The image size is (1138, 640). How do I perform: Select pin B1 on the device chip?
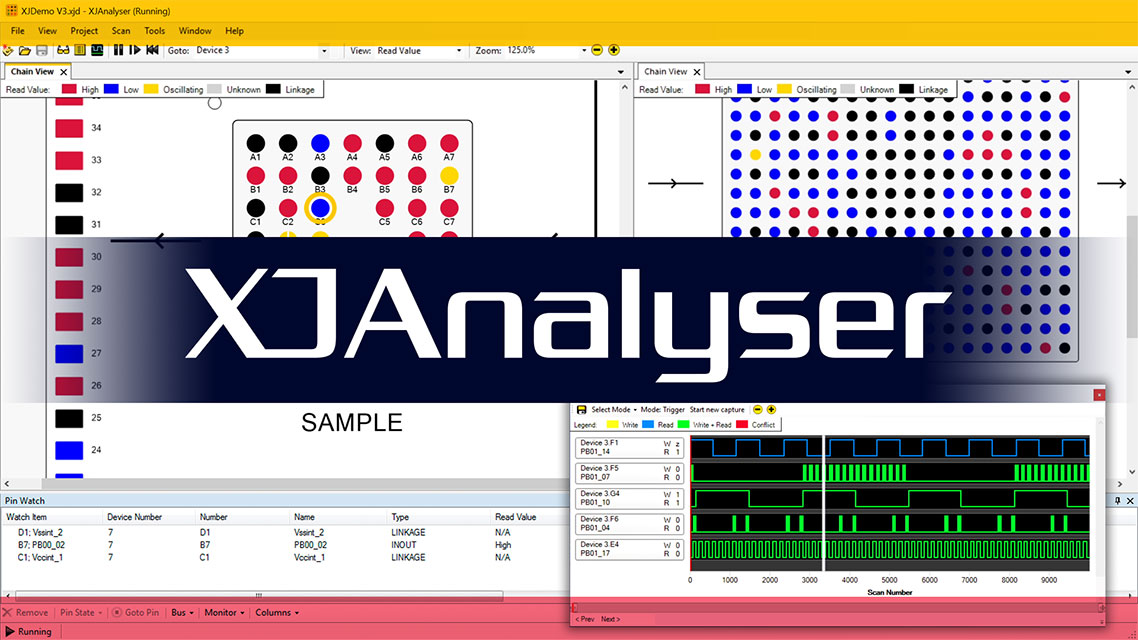[255, 176]
